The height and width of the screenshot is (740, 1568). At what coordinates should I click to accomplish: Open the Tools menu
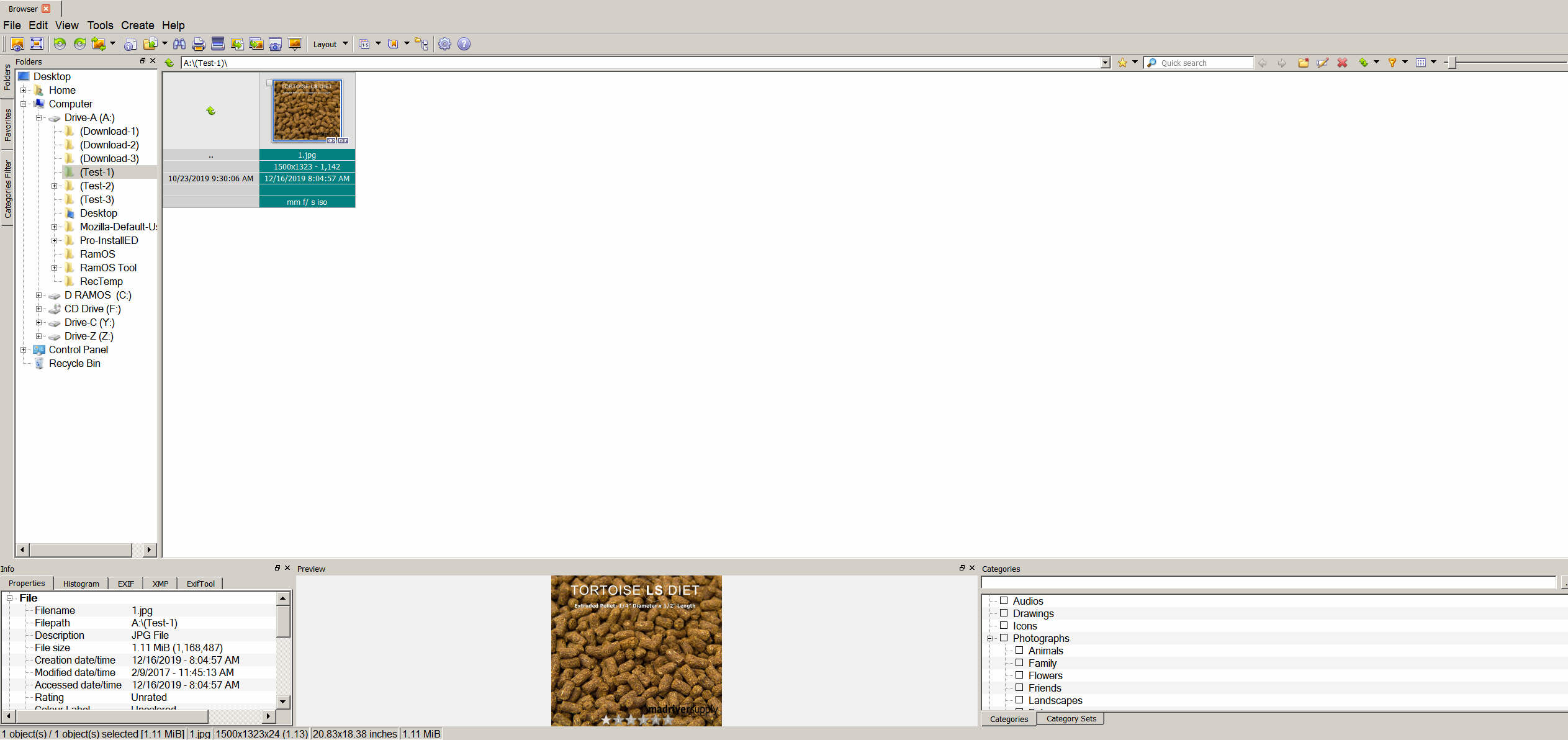pyautogui.click(x=100, y=25)
